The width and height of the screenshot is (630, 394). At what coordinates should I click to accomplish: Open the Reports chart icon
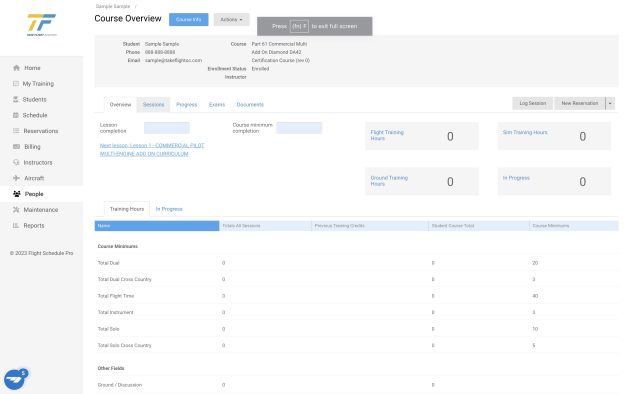[x=16, y=225]
